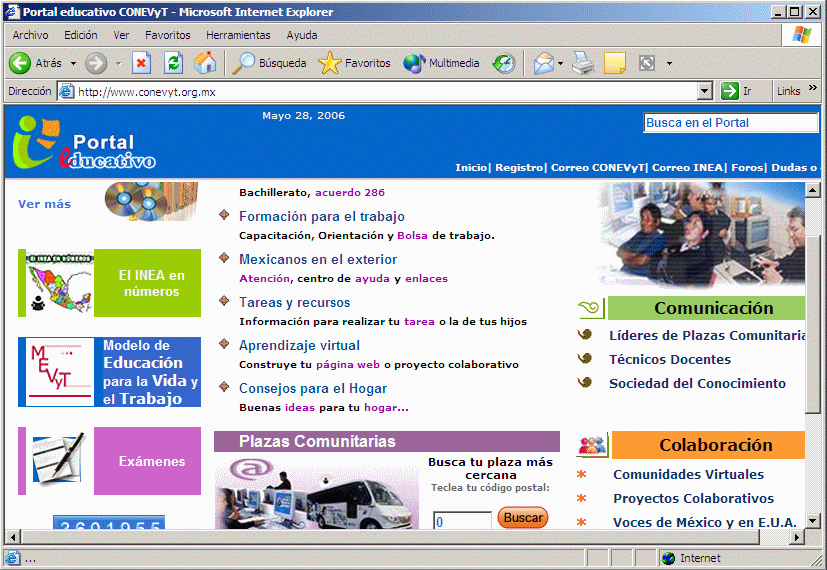Click the page icon in address bar
This screenshot has width=827, height=570.
click(66, 91)
